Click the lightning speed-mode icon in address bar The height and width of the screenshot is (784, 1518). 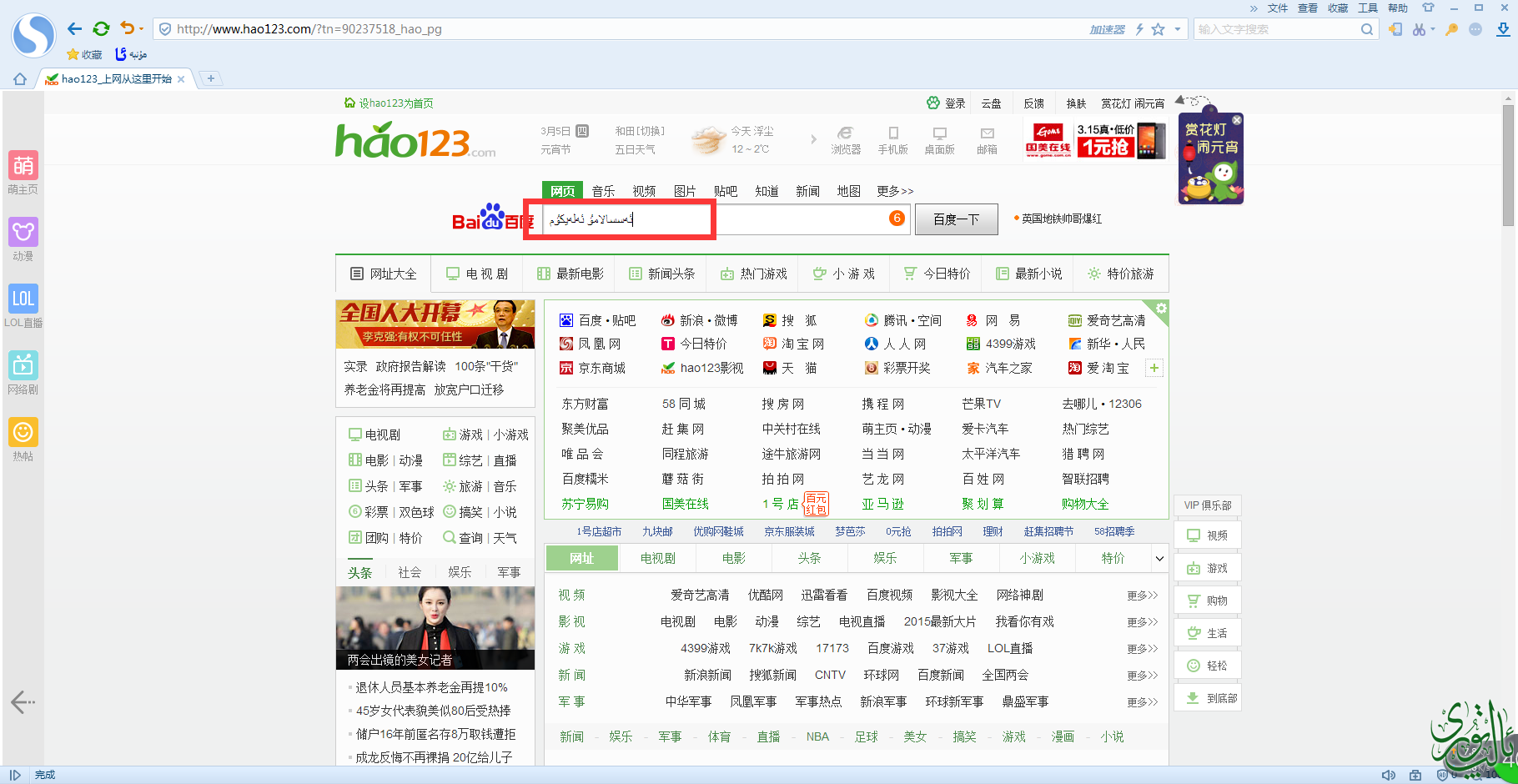pos(1139,29)
